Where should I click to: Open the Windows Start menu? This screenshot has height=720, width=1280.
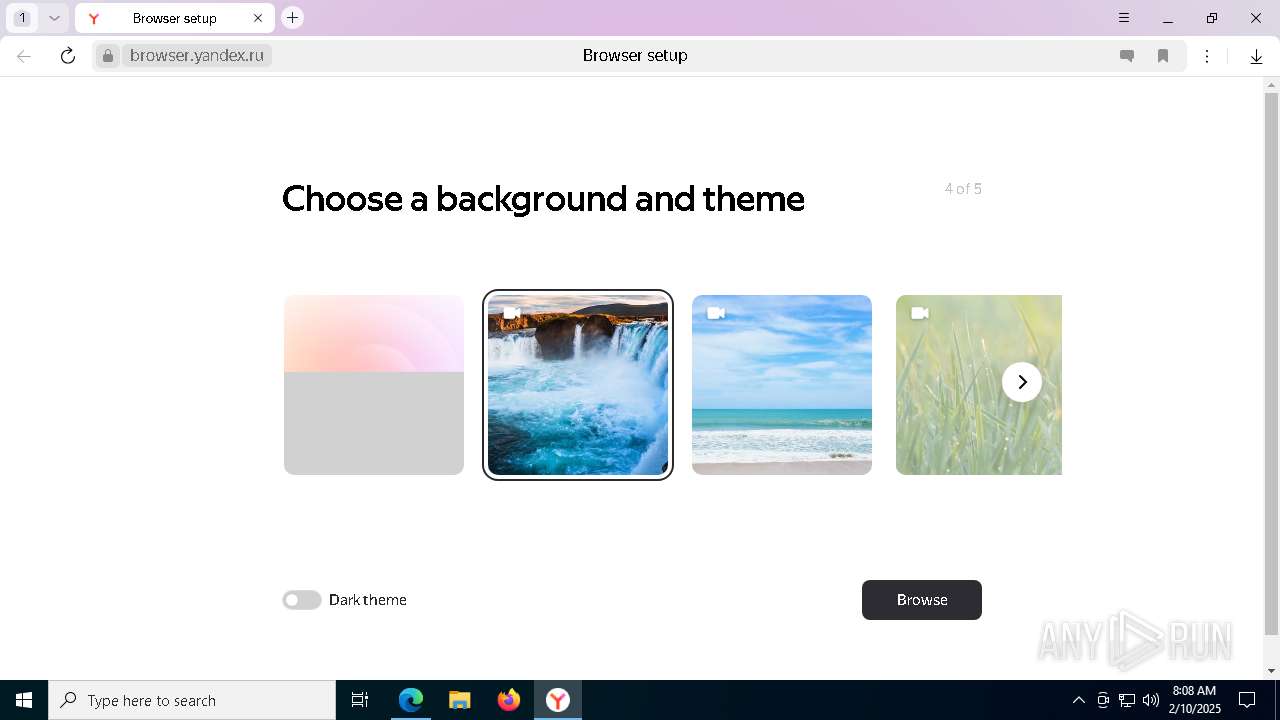coord(24,700)
